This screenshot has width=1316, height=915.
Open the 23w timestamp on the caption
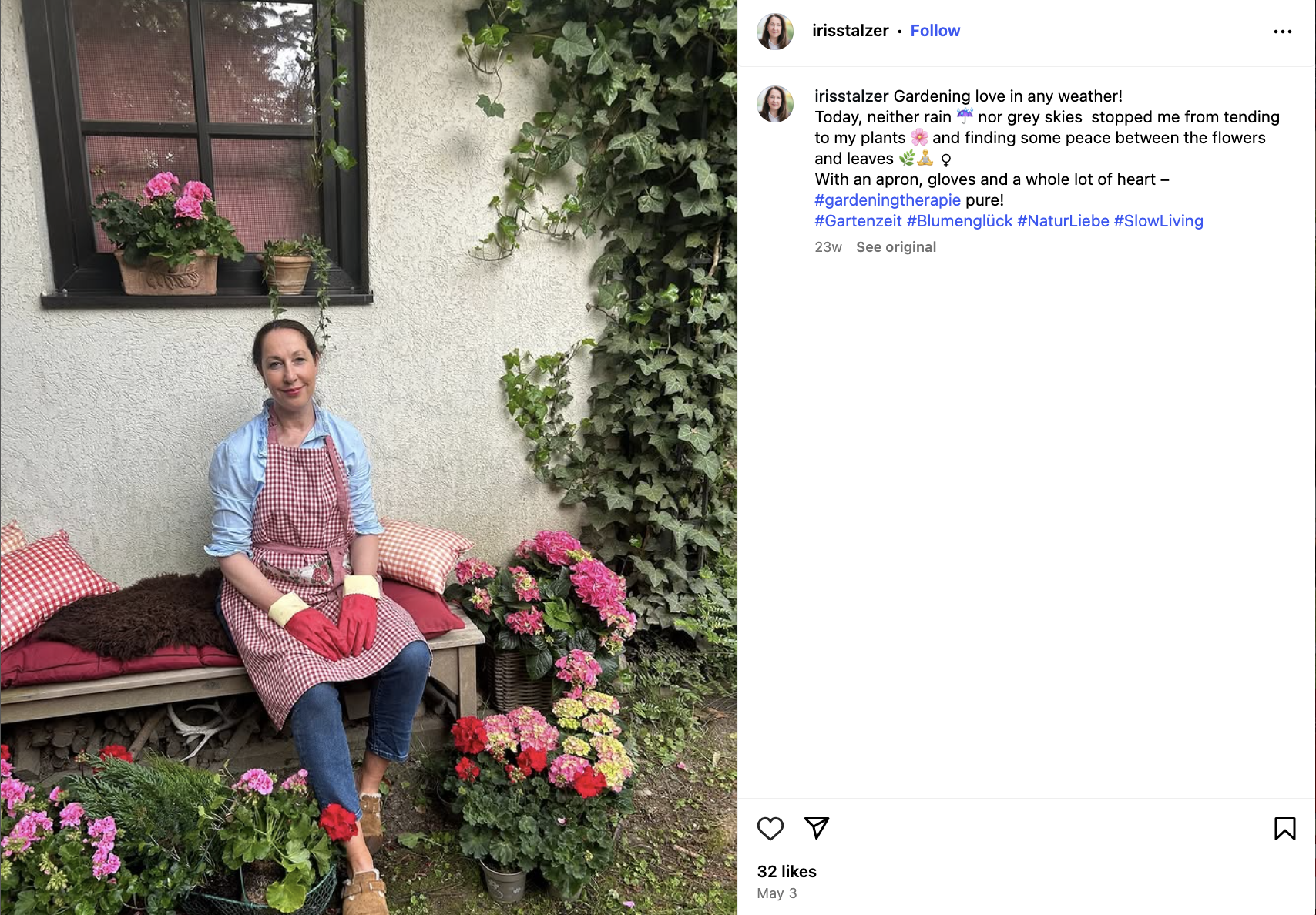(x=828, y=247)
